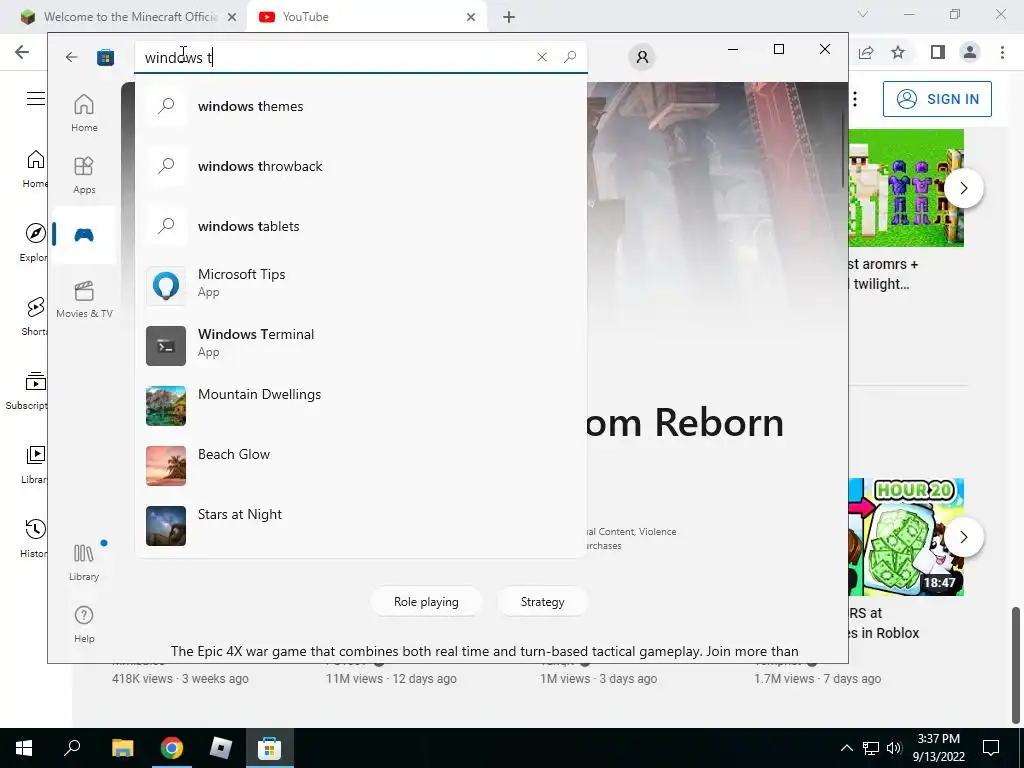1024x768 pixels.
Task: Open Windows taskbar search
Action: (72, 748)
